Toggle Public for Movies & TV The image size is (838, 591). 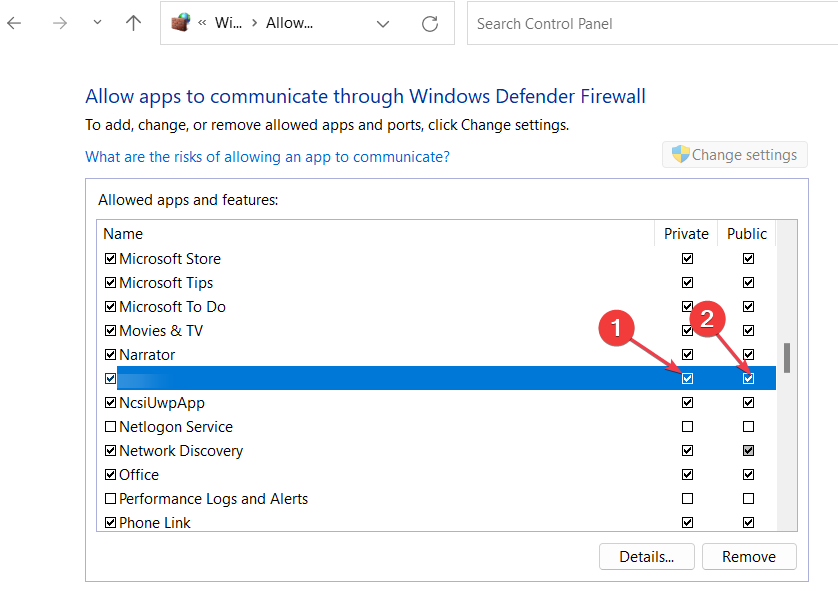click(x=748, y=331)
